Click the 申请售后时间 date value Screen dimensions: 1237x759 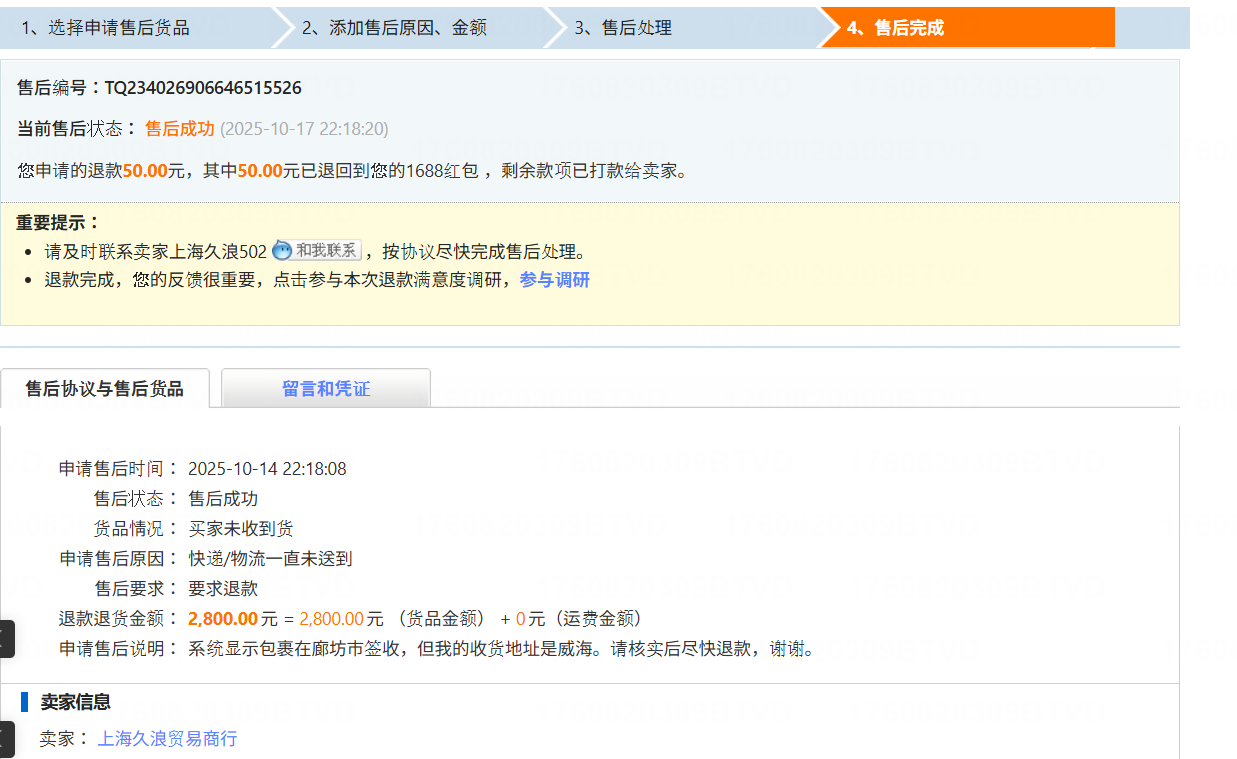pos(267,469)
